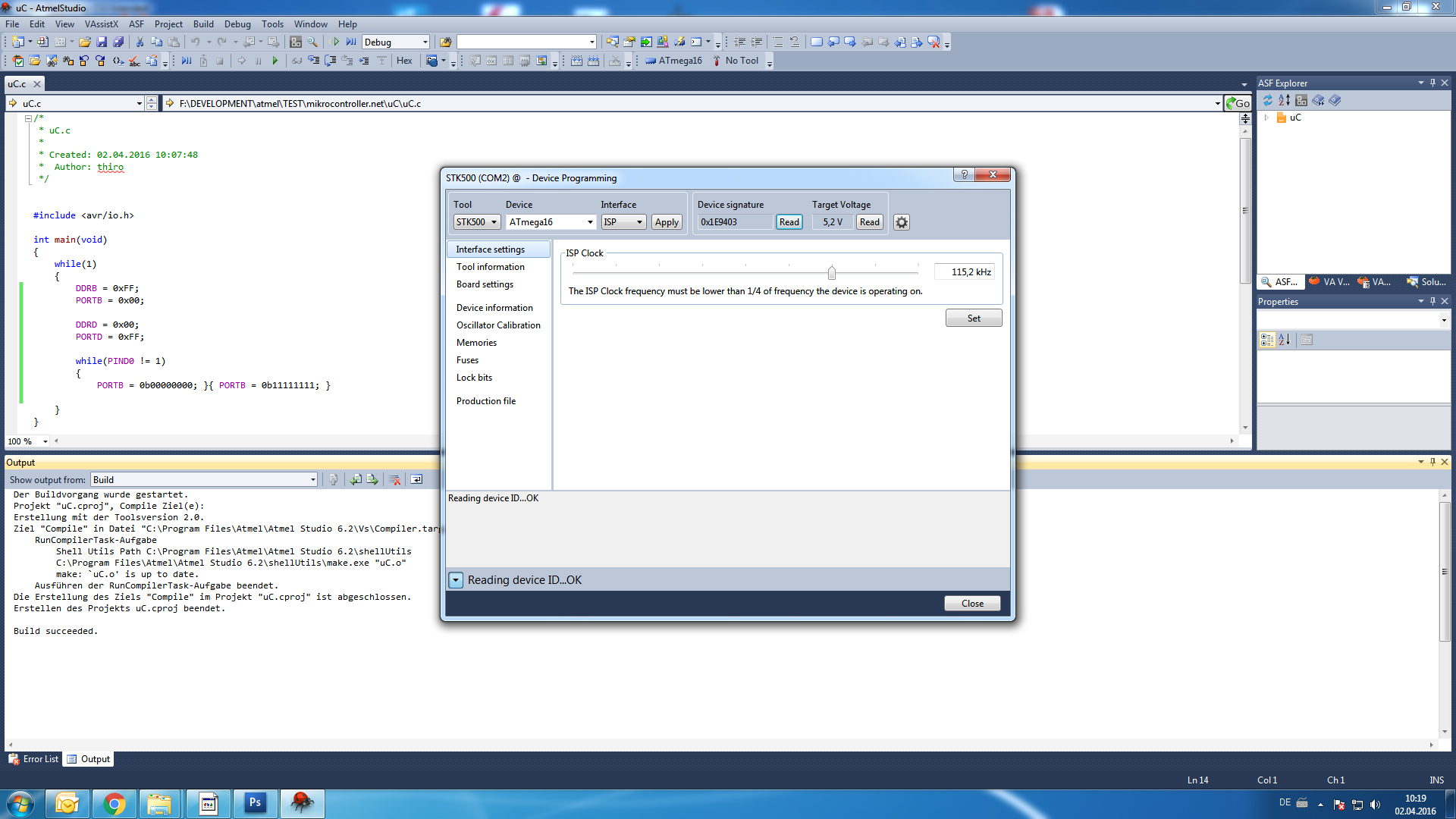Switch to the Solution Explorer tab
This screenshot has width=1456, height=819.
pyautogui.click(x=1427, y=282)
